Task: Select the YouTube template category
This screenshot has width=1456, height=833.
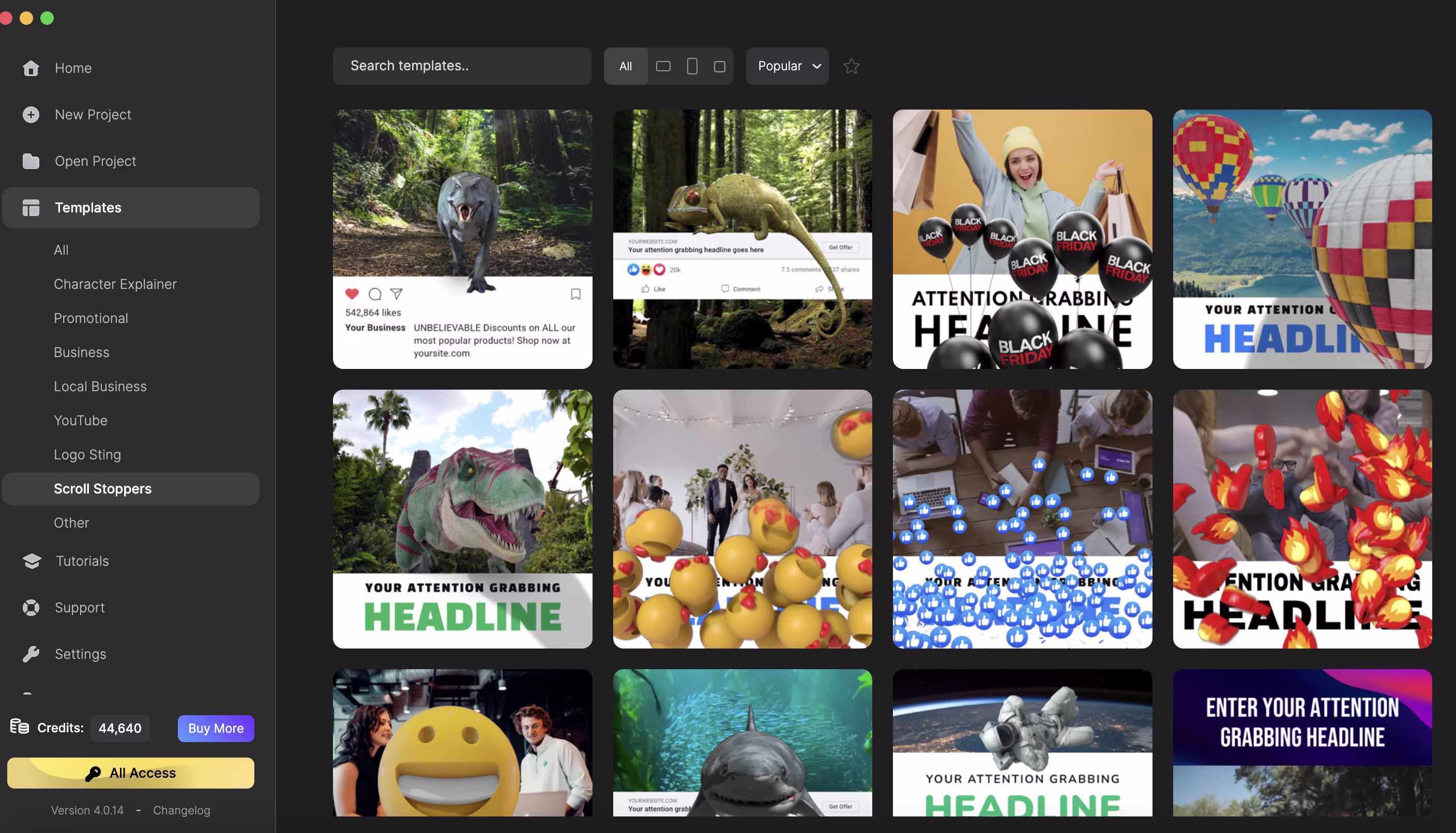Action: (x=80, y=420)
